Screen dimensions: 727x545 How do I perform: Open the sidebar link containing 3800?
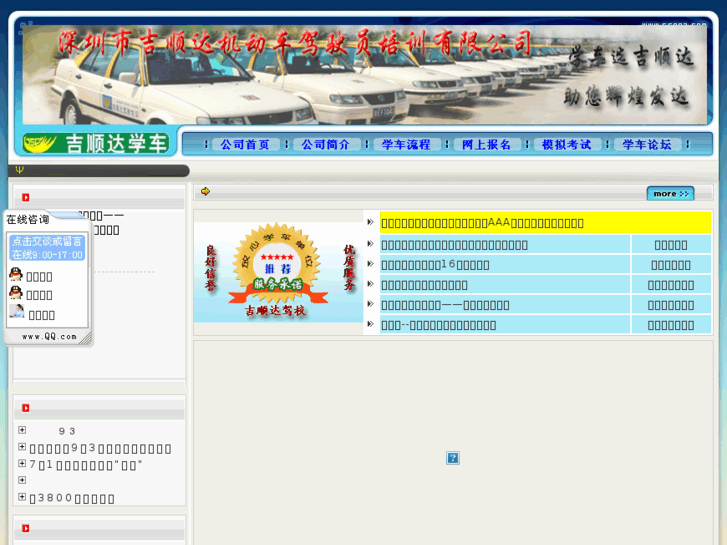pos(72,499)
